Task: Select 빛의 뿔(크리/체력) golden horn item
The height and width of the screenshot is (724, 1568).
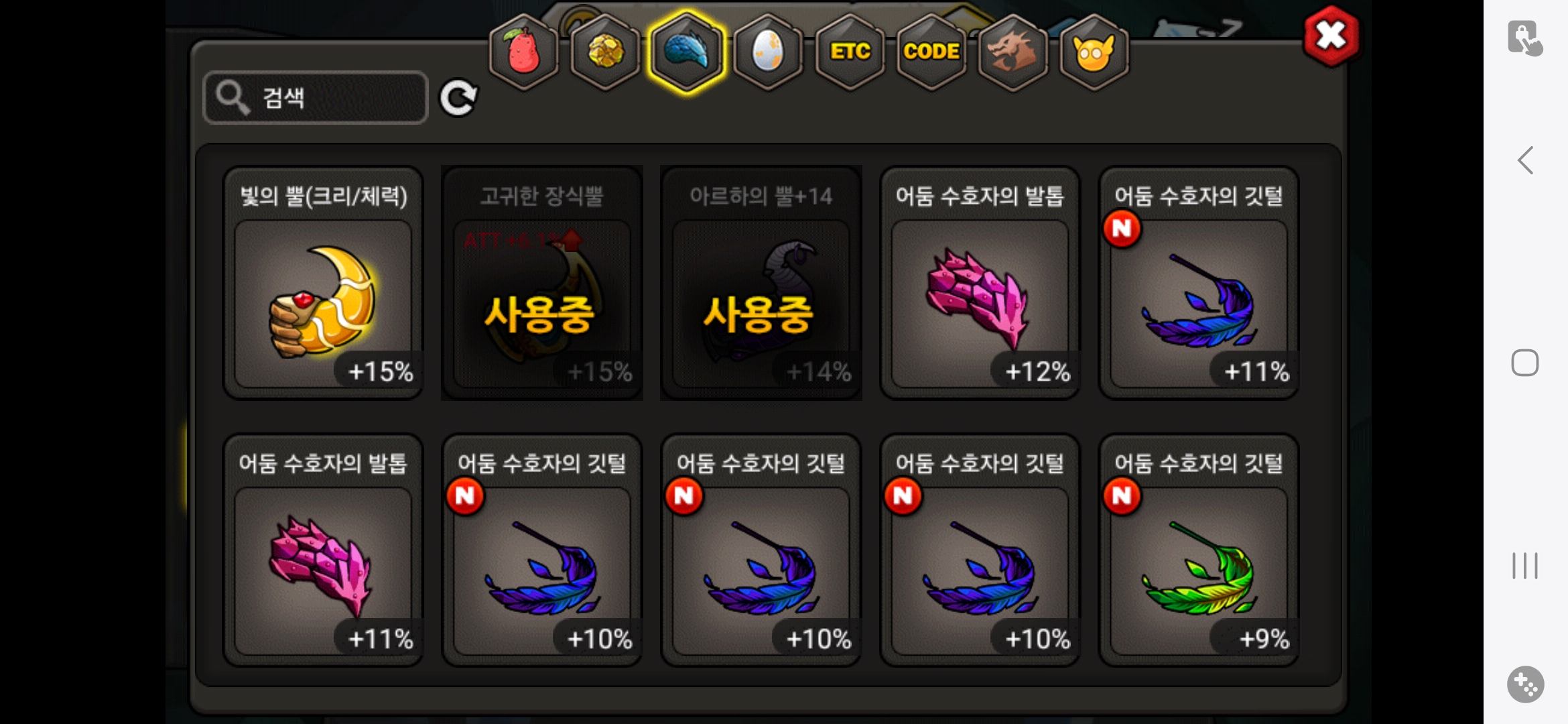Action: 323,283
